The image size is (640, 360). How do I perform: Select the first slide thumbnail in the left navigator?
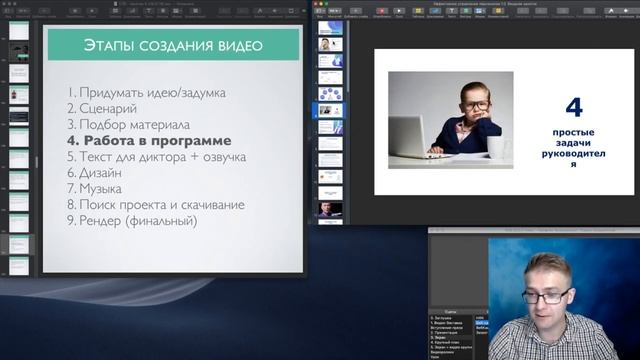click(19, 31)
